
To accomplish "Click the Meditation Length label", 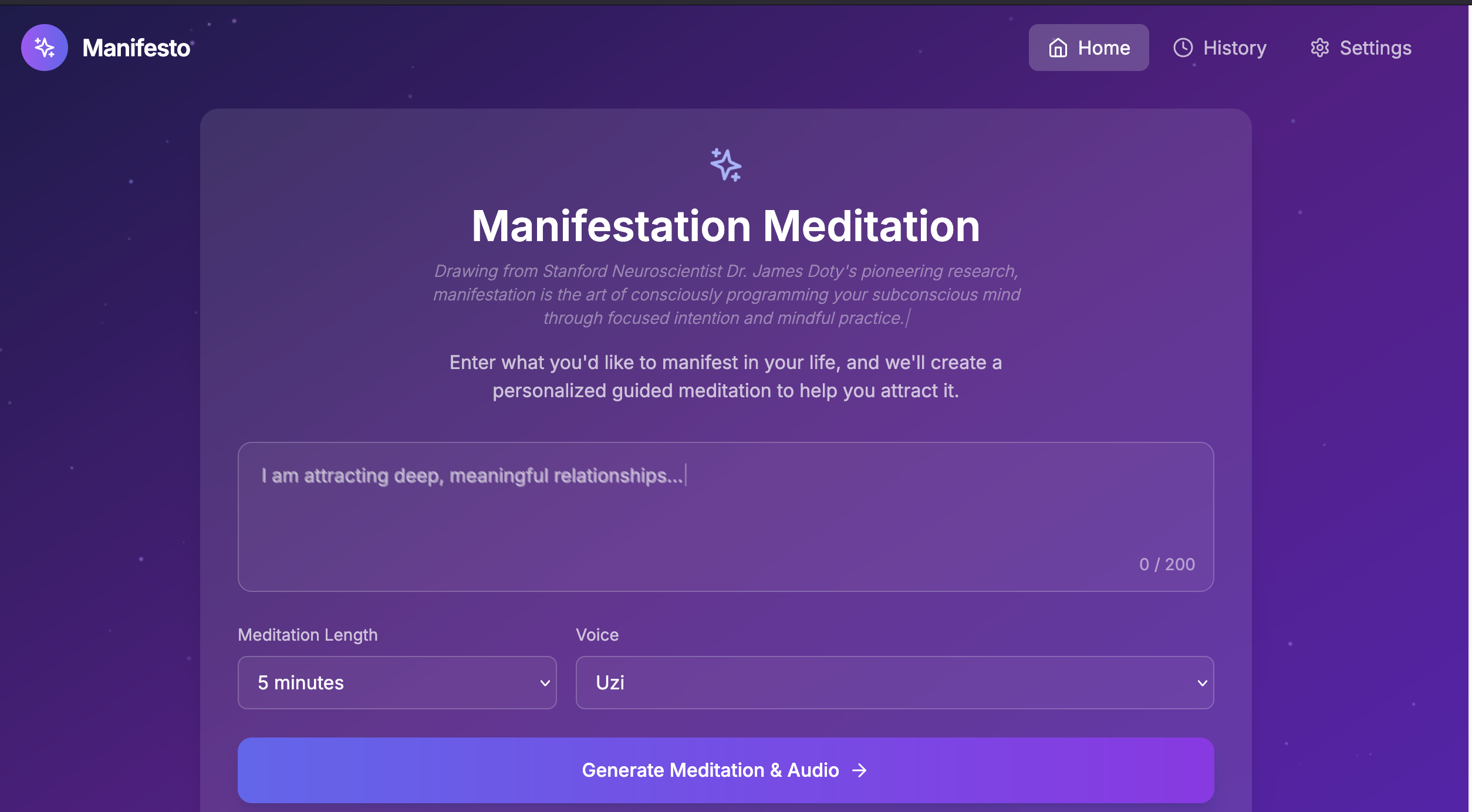I will tap(308, 635).
